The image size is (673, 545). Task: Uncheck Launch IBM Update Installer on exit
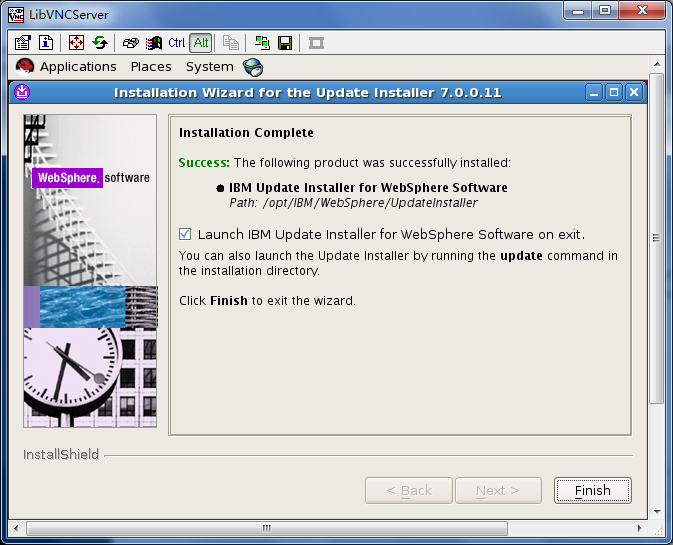click(x=185, y=234)
